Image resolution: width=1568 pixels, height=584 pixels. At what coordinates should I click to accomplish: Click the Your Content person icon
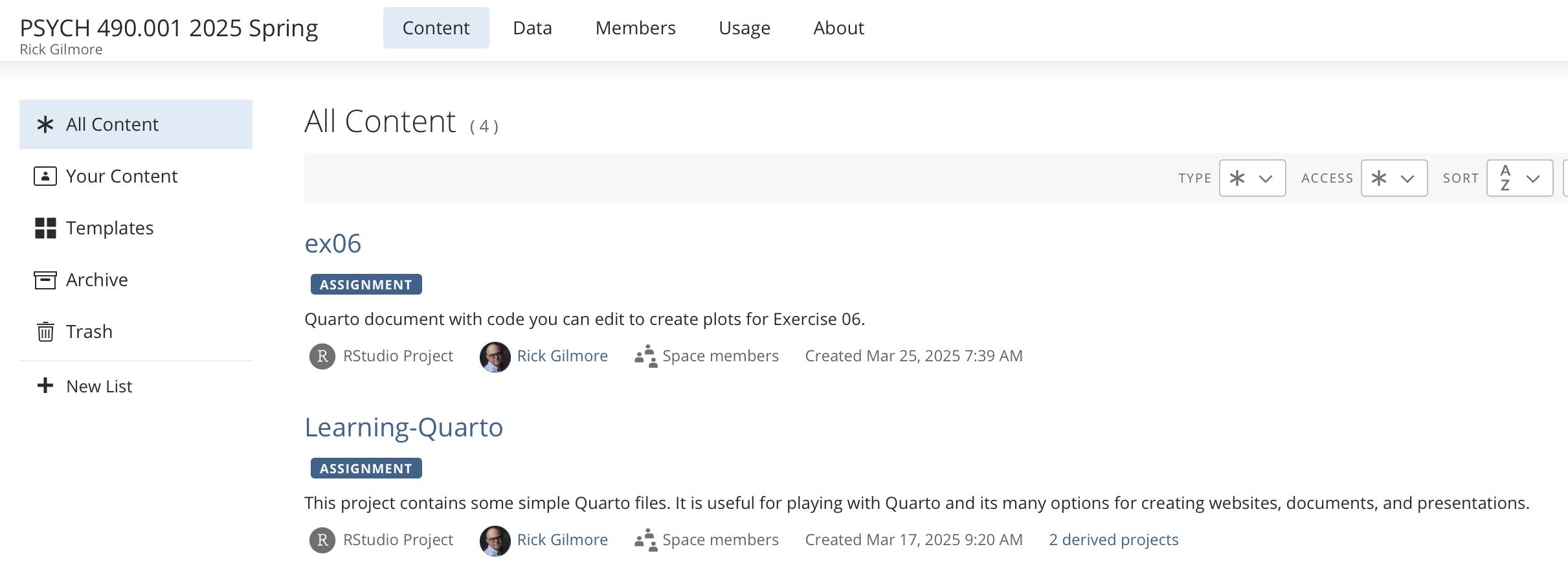[x=45, y=176]
